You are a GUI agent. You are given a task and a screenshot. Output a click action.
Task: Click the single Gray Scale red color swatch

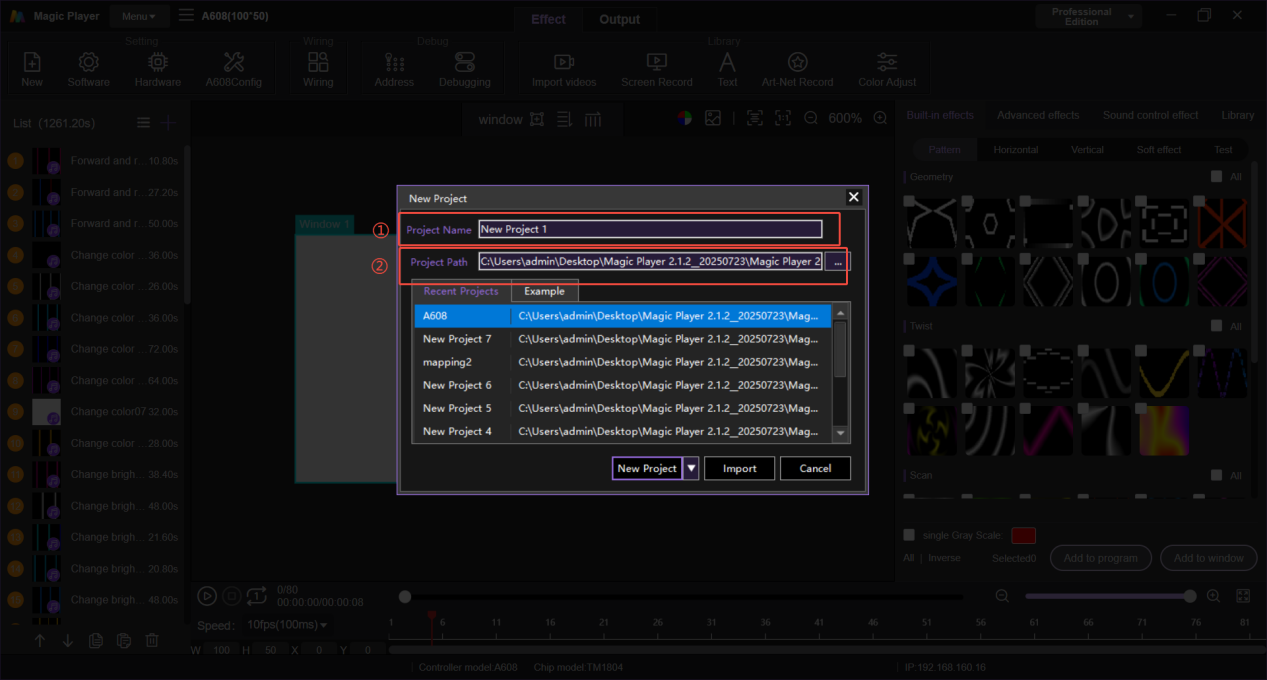(x=1024, y=536)
